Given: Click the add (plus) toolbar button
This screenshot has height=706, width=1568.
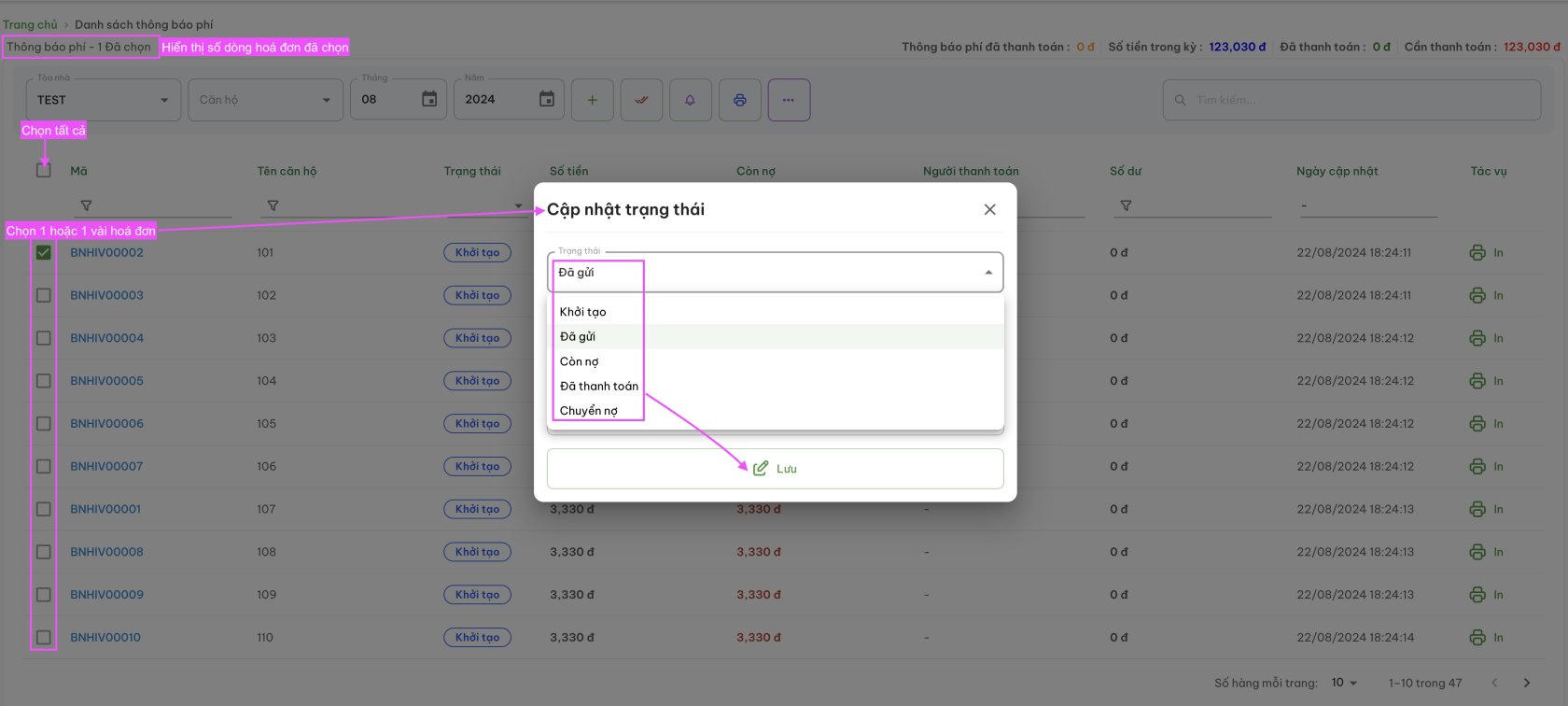Looking at the screenshot, I should (592, 100).
